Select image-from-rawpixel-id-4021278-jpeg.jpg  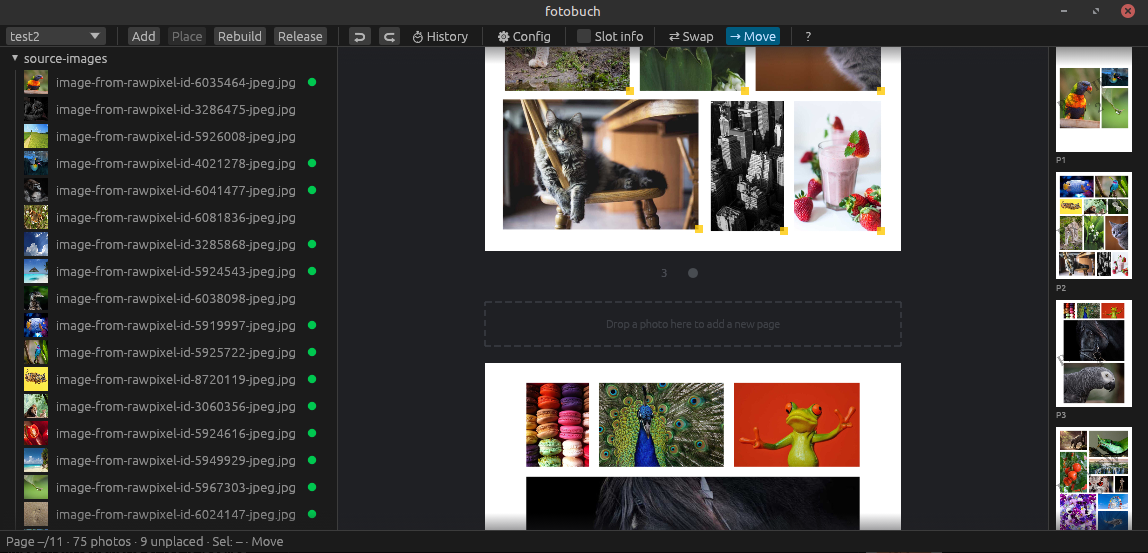coord(176,163)
